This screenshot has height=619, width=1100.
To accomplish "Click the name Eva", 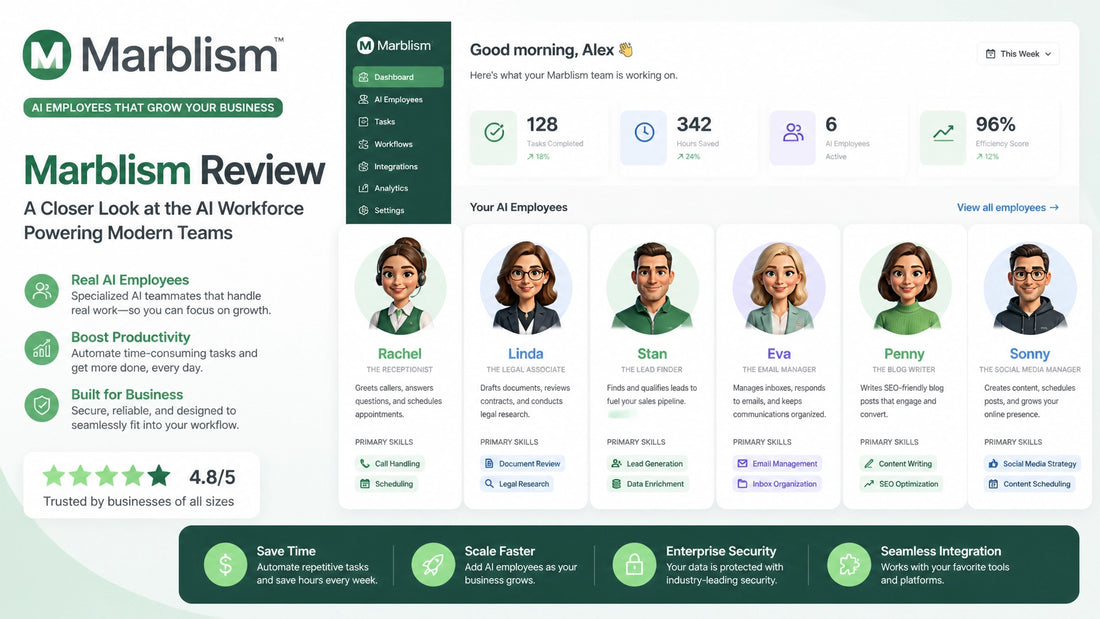I will pyautogui.click(x=779, y=354).
